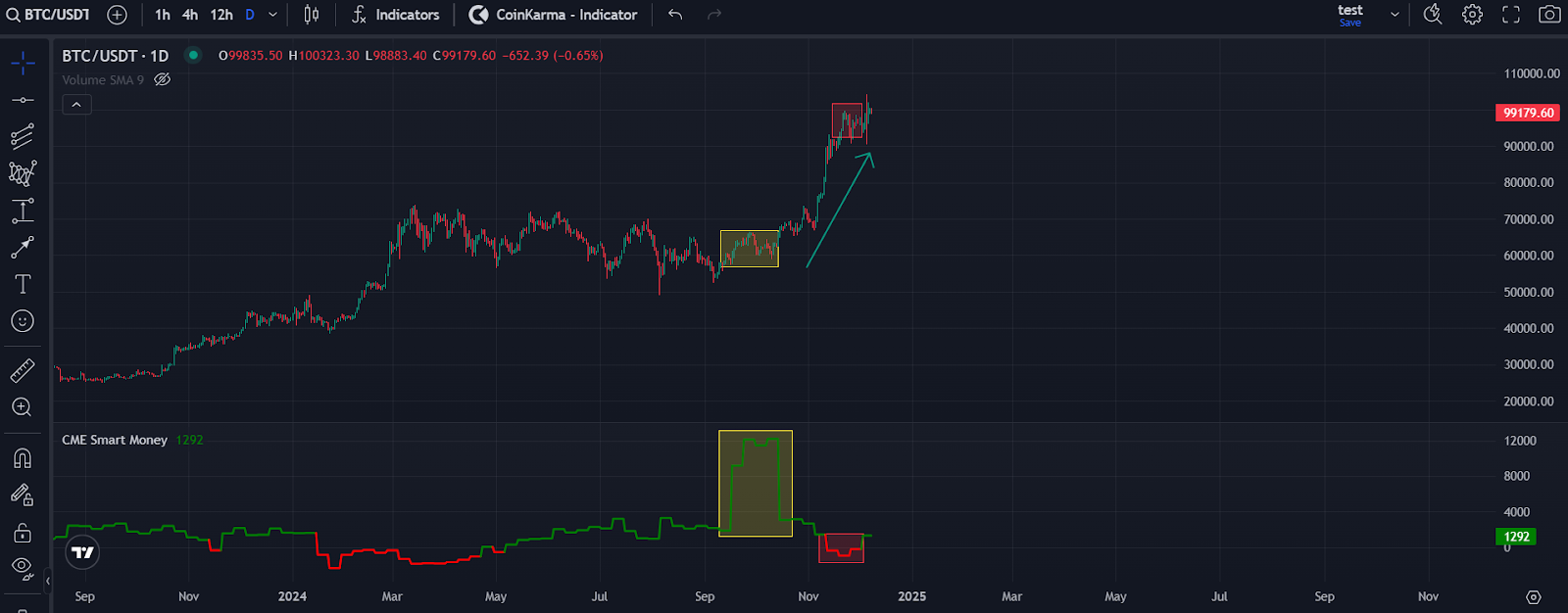The image size is (1568, 613).
Task: Open the test layout dropdown arrow
Action: [x=1395, y=15]
